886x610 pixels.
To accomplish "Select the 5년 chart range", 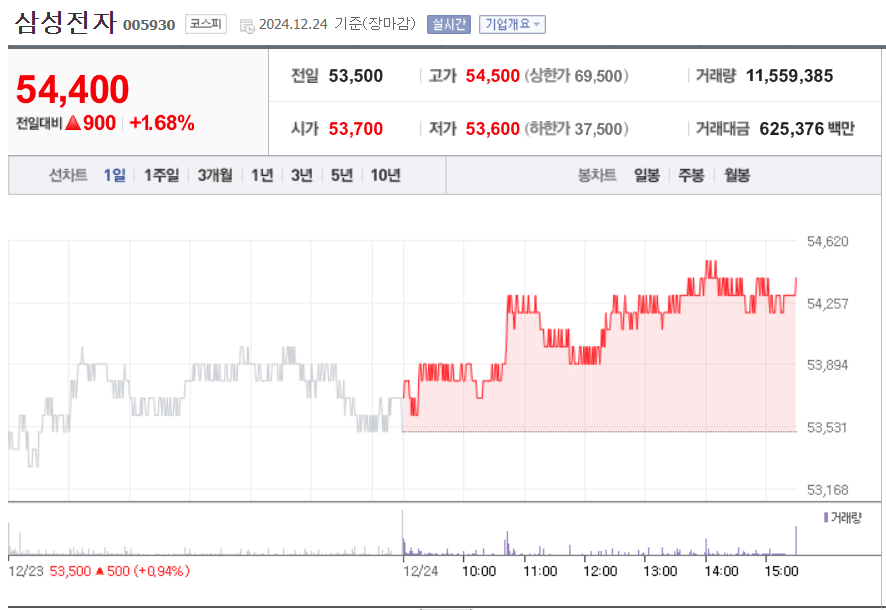I will (342, 175).
